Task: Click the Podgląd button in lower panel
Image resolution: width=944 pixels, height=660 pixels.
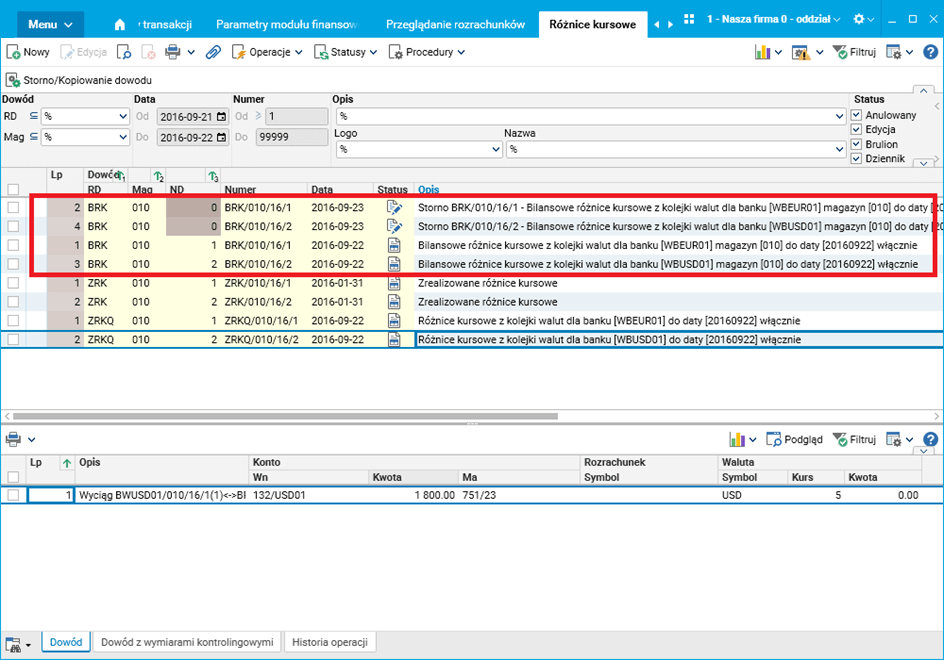Action: [x=794, y=440]
